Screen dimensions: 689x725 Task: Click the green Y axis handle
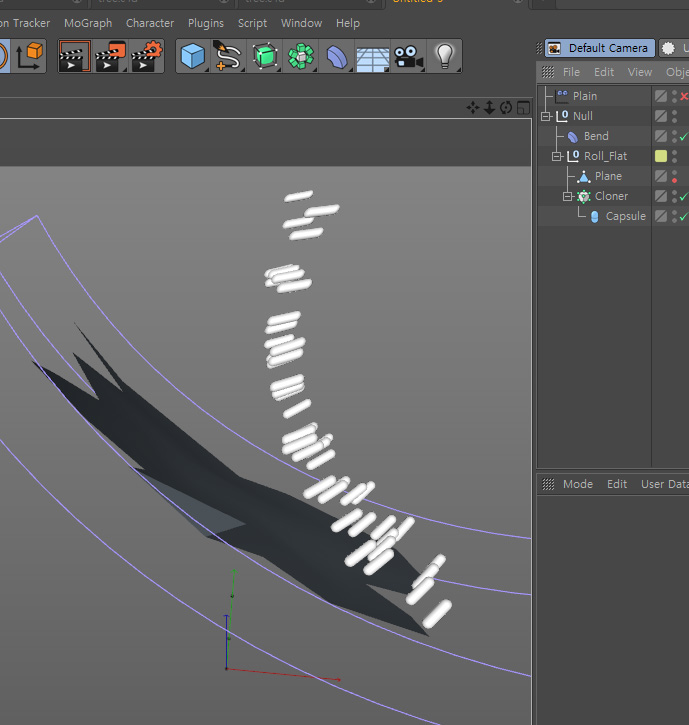coord(234,573)
